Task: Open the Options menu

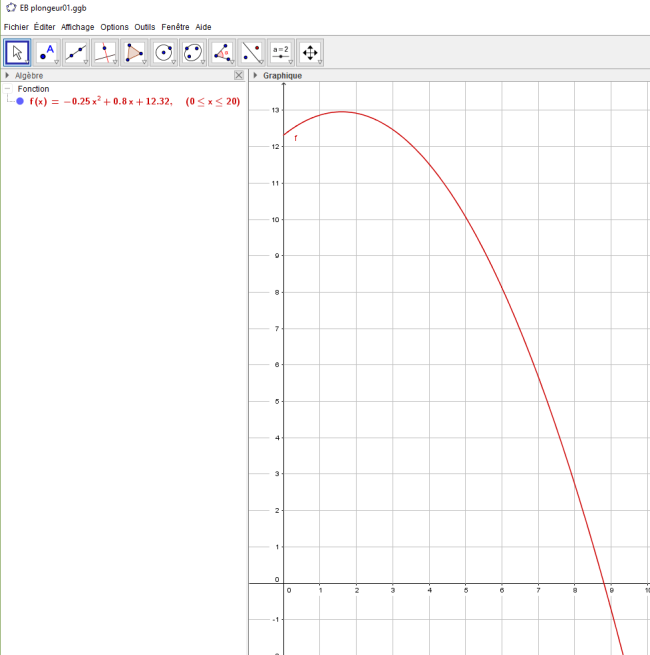Action: [114, 27]
